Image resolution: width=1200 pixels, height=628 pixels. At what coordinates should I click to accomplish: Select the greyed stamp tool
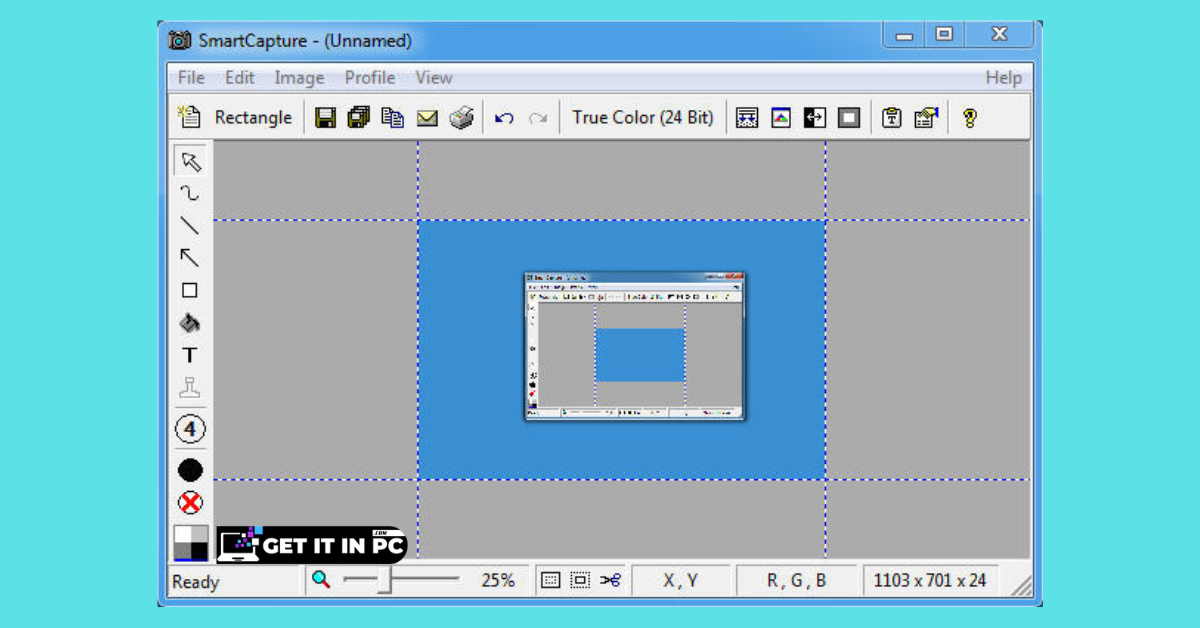(190, 388)
